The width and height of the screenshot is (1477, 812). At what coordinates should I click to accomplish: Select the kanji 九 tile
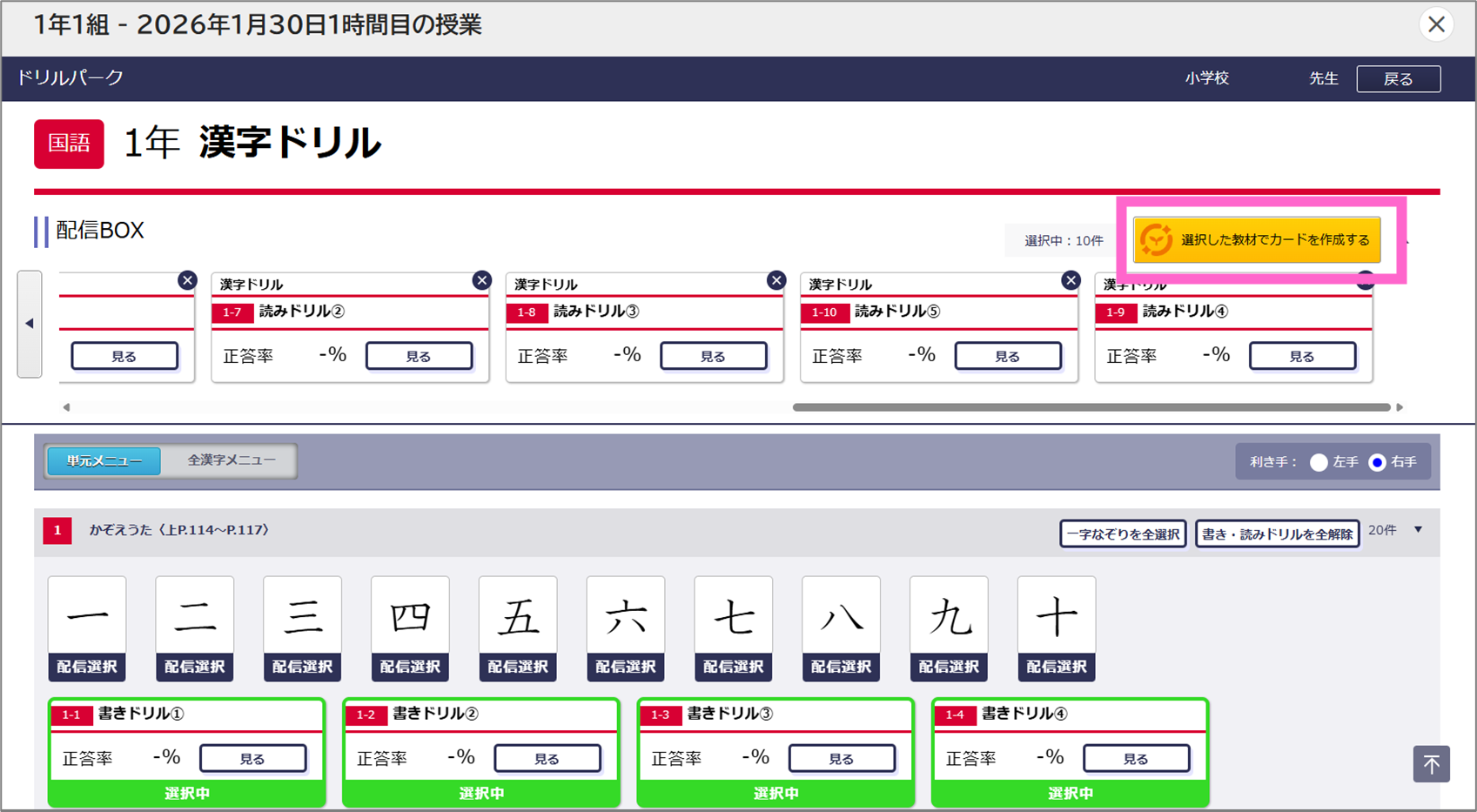[x=949, y=617]
